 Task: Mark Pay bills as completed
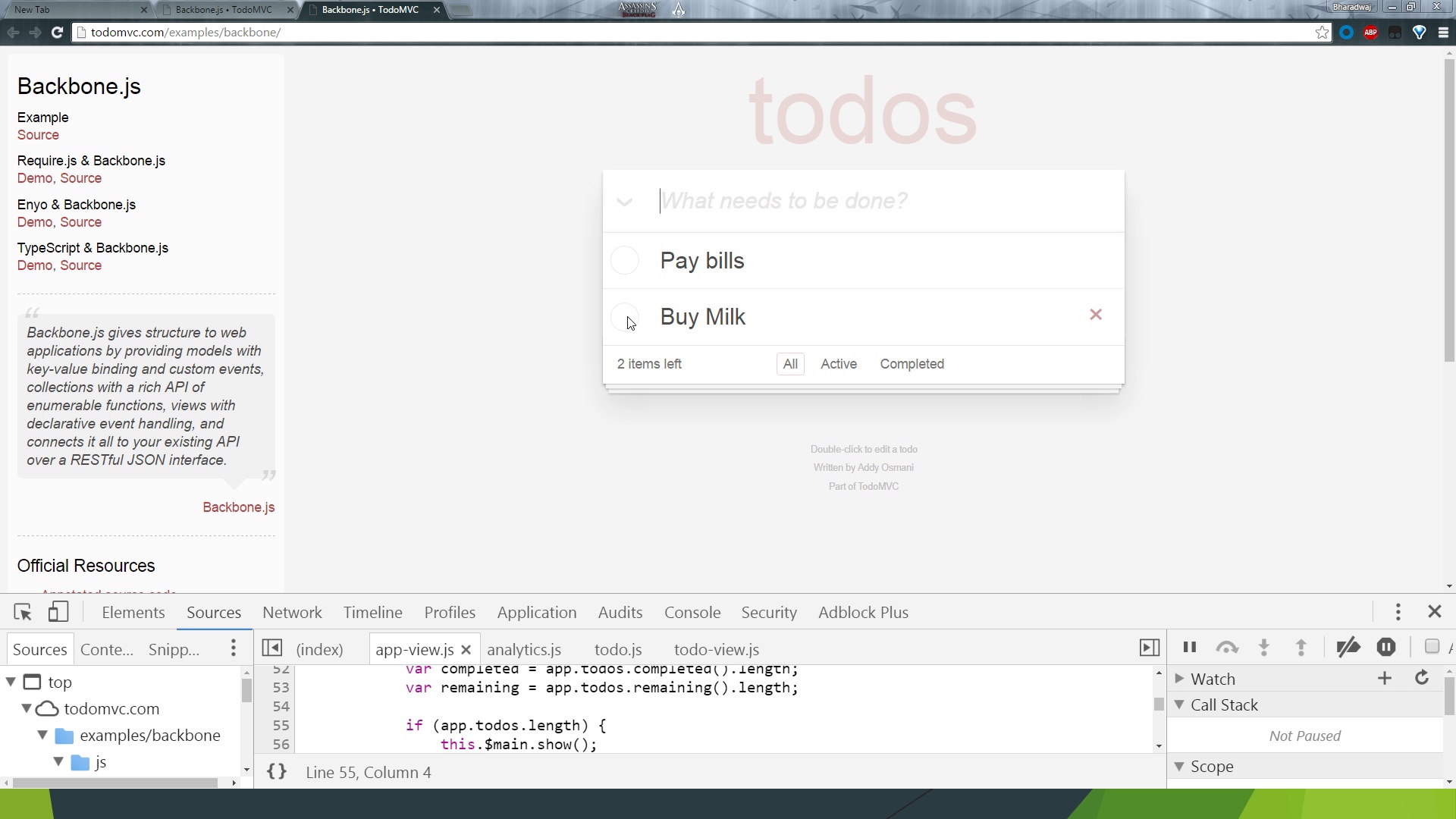(x=625, y=261)
